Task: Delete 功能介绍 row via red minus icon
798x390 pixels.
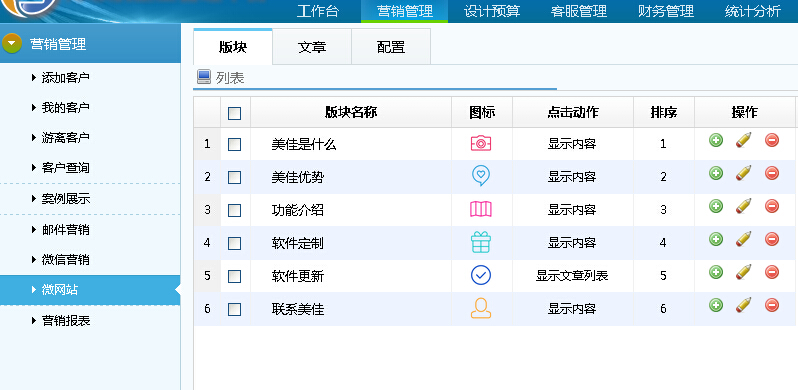Action: pos(772,206)
